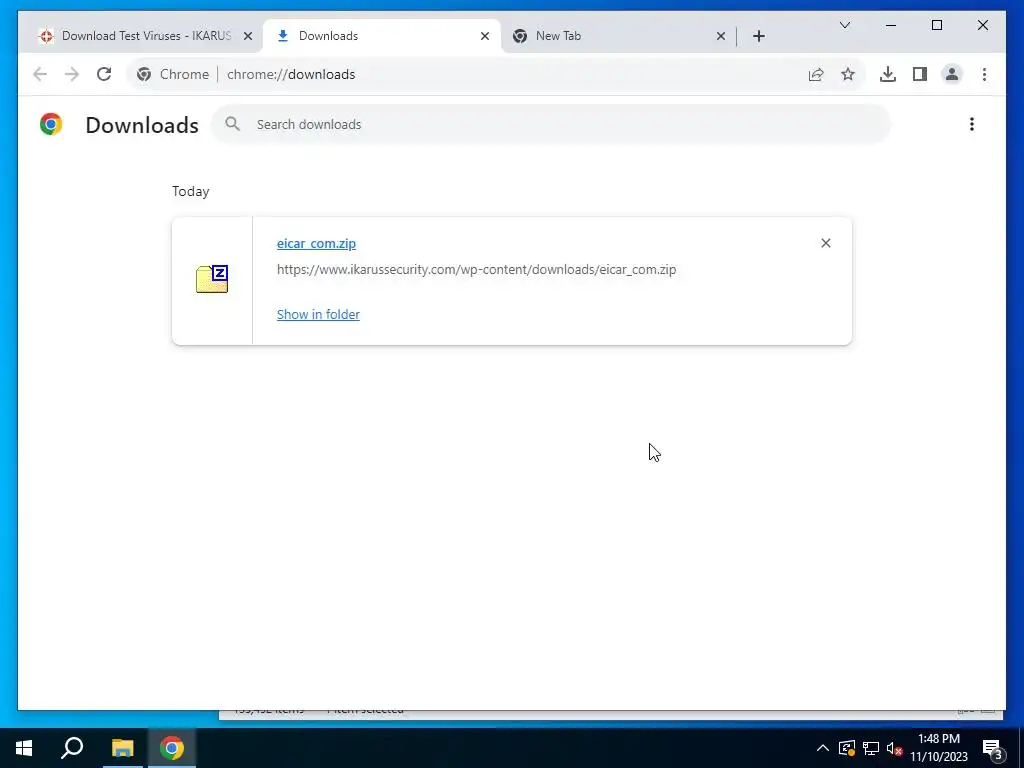The width and height of the screenshot is (1024, 768).
Task: Click Show in folder link
Action: coord(318,314)
